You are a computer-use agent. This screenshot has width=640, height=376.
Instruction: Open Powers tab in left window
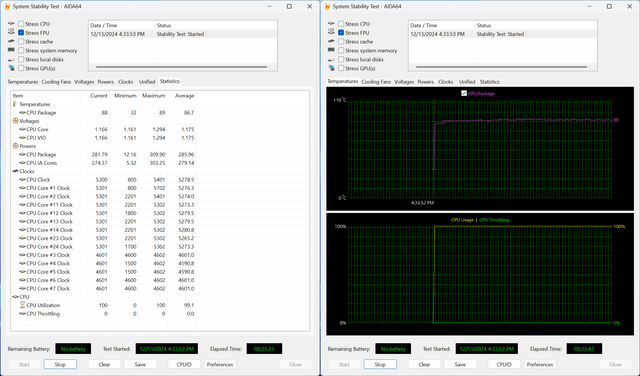tap(106, 82)
